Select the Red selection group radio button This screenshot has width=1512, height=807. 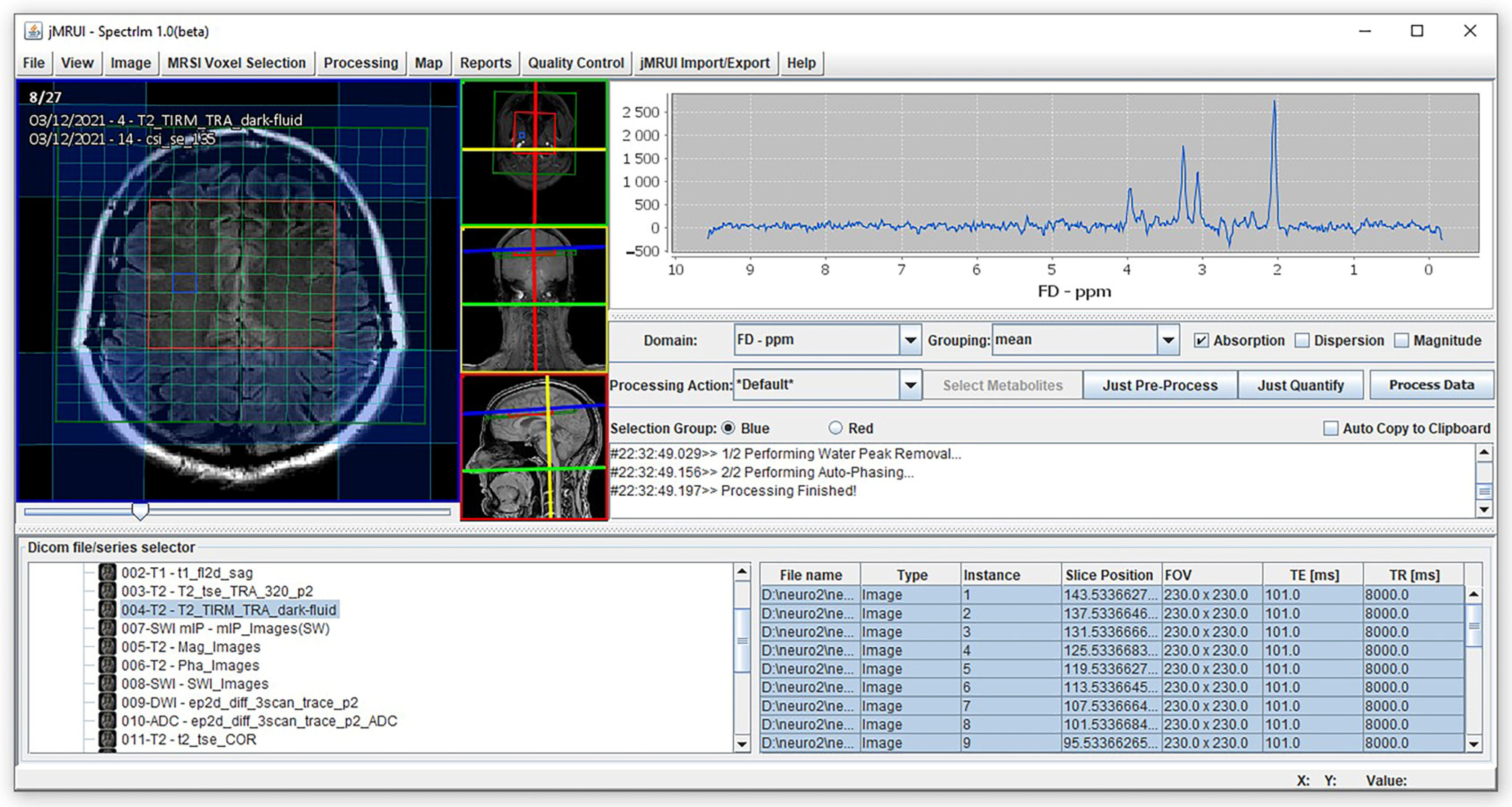tap(835, 428)
